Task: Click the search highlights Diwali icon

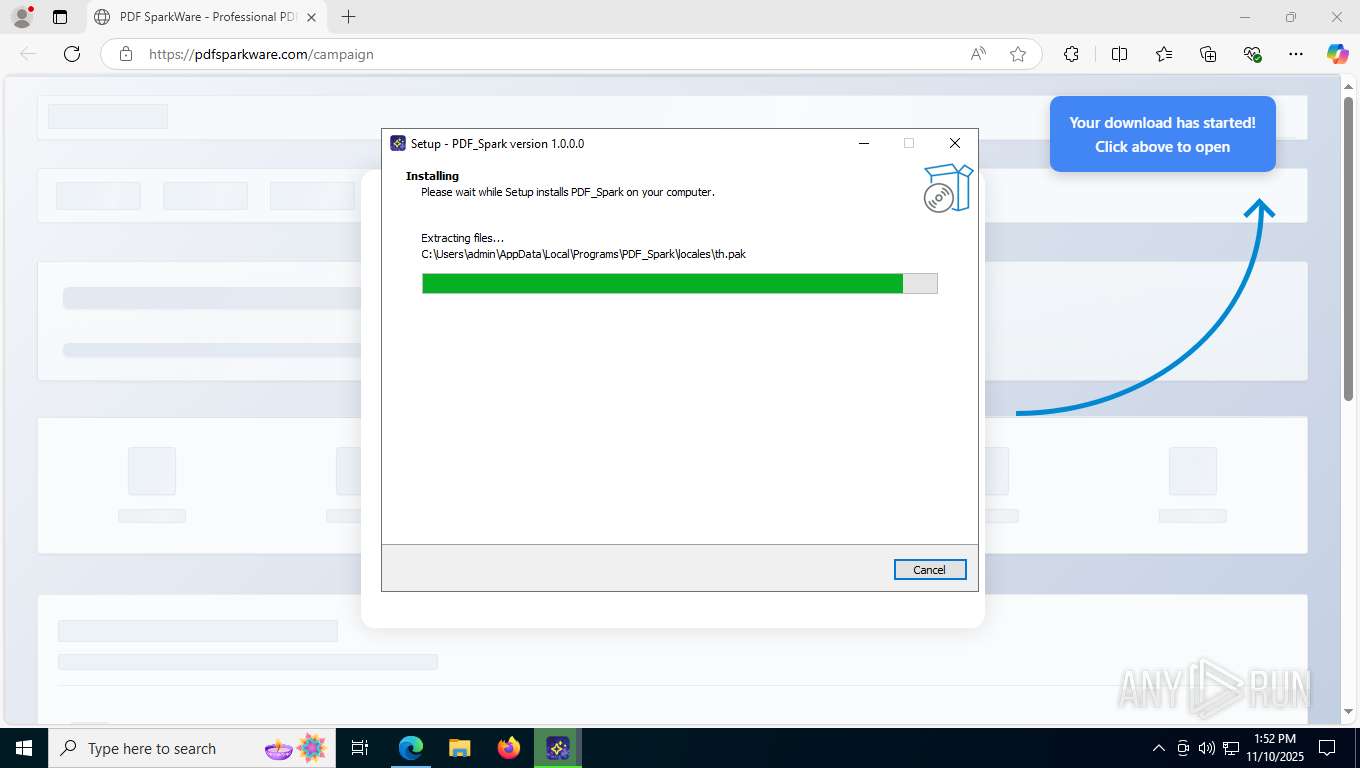Action: [x=296, y=748]
